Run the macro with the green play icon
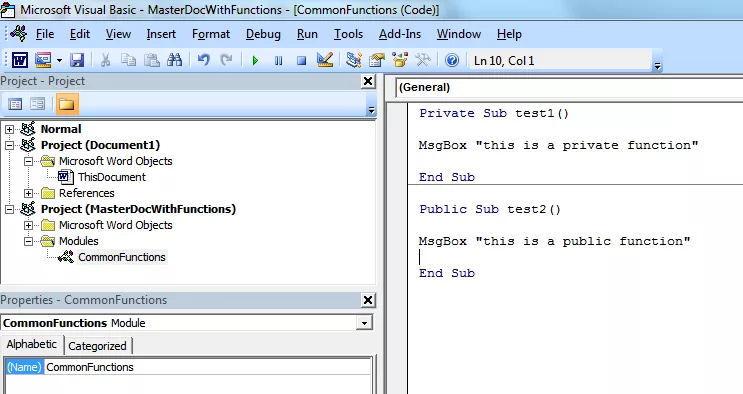The image size is (743, 394). [x=255, y=61]
